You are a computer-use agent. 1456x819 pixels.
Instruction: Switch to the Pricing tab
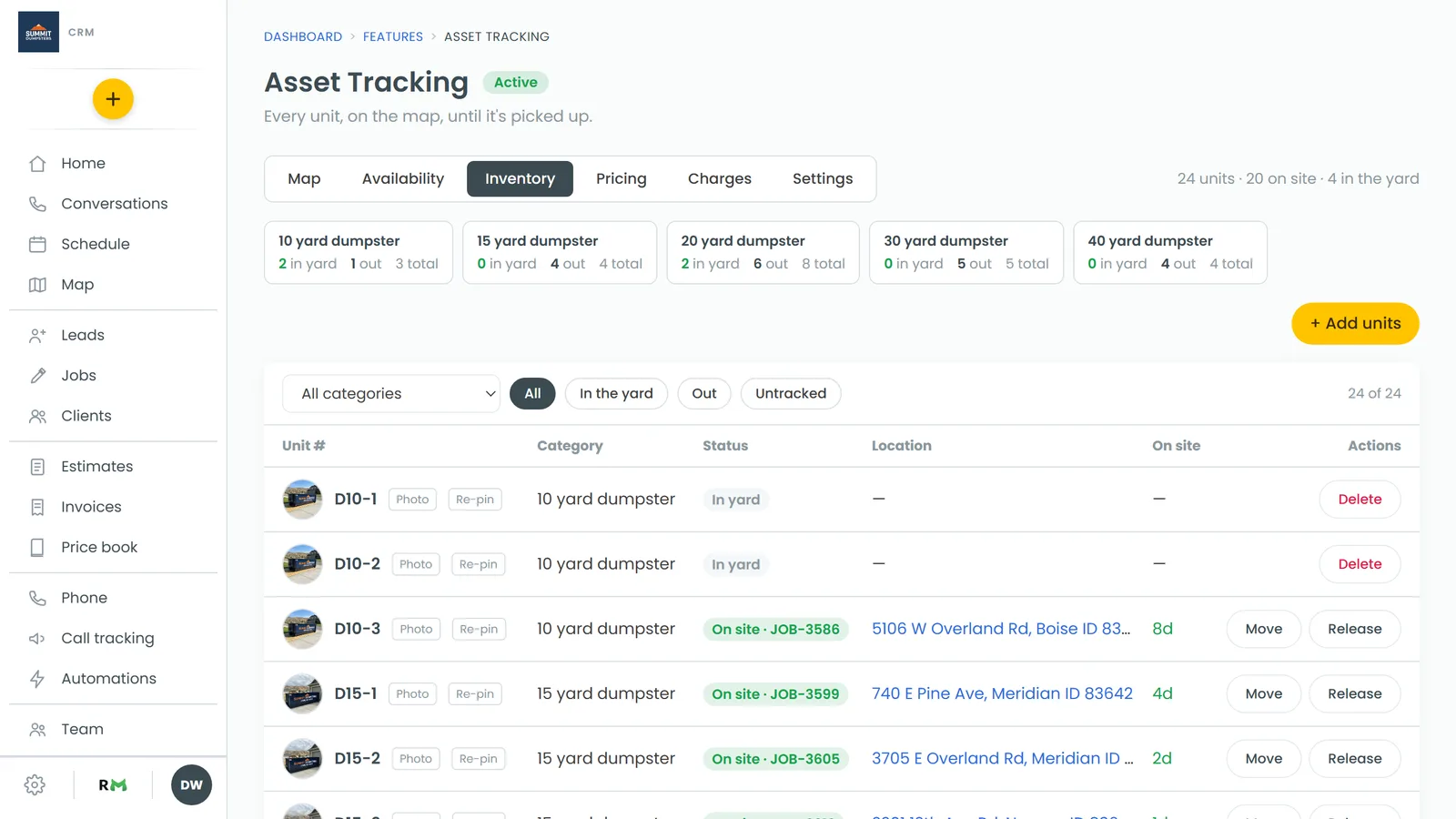(x=622, y=179)
